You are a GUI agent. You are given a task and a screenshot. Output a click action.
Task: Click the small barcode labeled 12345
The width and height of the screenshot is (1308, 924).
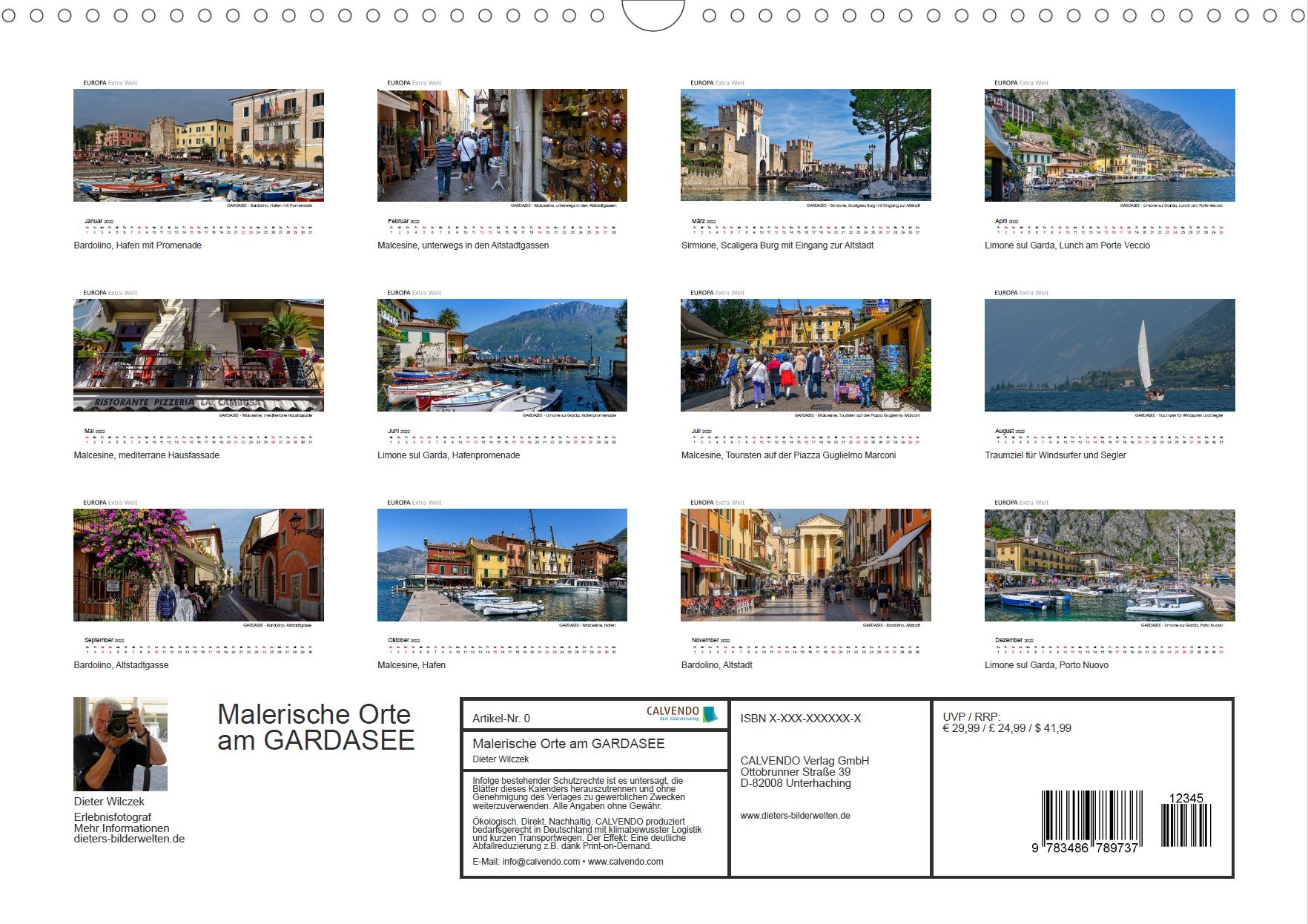[x=1186, y=825]
